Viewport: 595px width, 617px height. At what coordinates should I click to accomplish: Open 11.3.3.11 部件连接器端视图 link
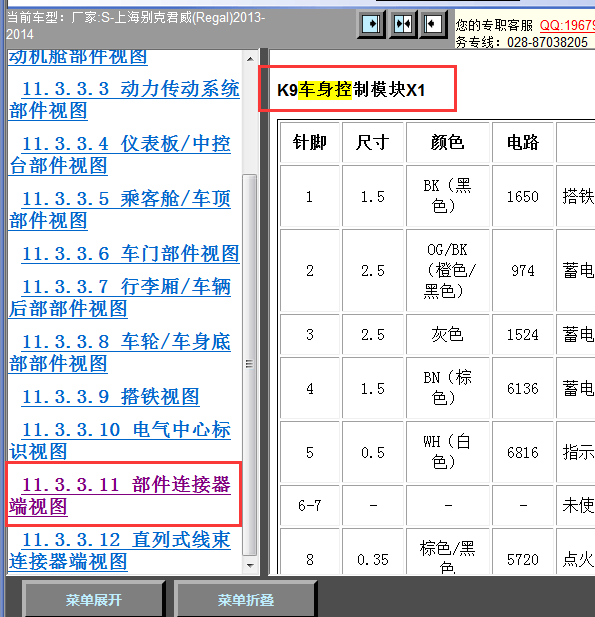coord(119,495)
